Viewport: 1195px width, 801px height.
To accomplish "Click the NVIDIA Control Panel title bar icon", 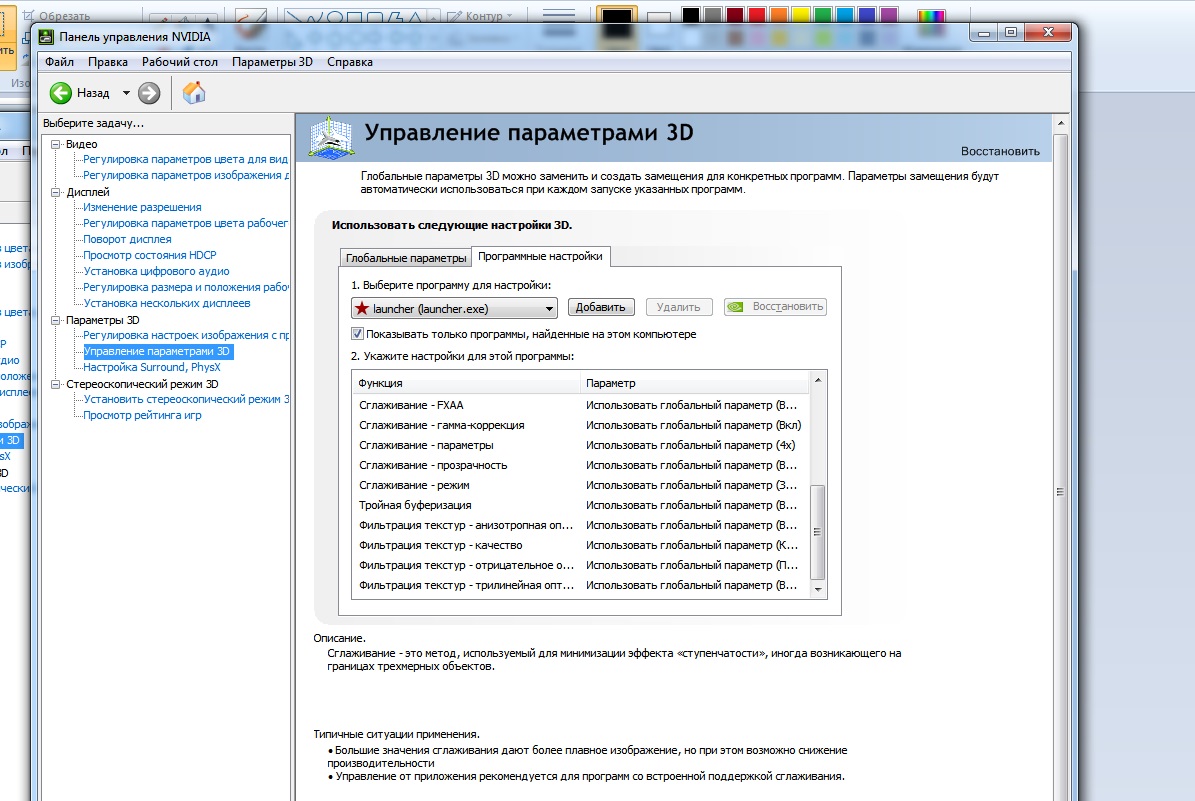I will point(46,37).
